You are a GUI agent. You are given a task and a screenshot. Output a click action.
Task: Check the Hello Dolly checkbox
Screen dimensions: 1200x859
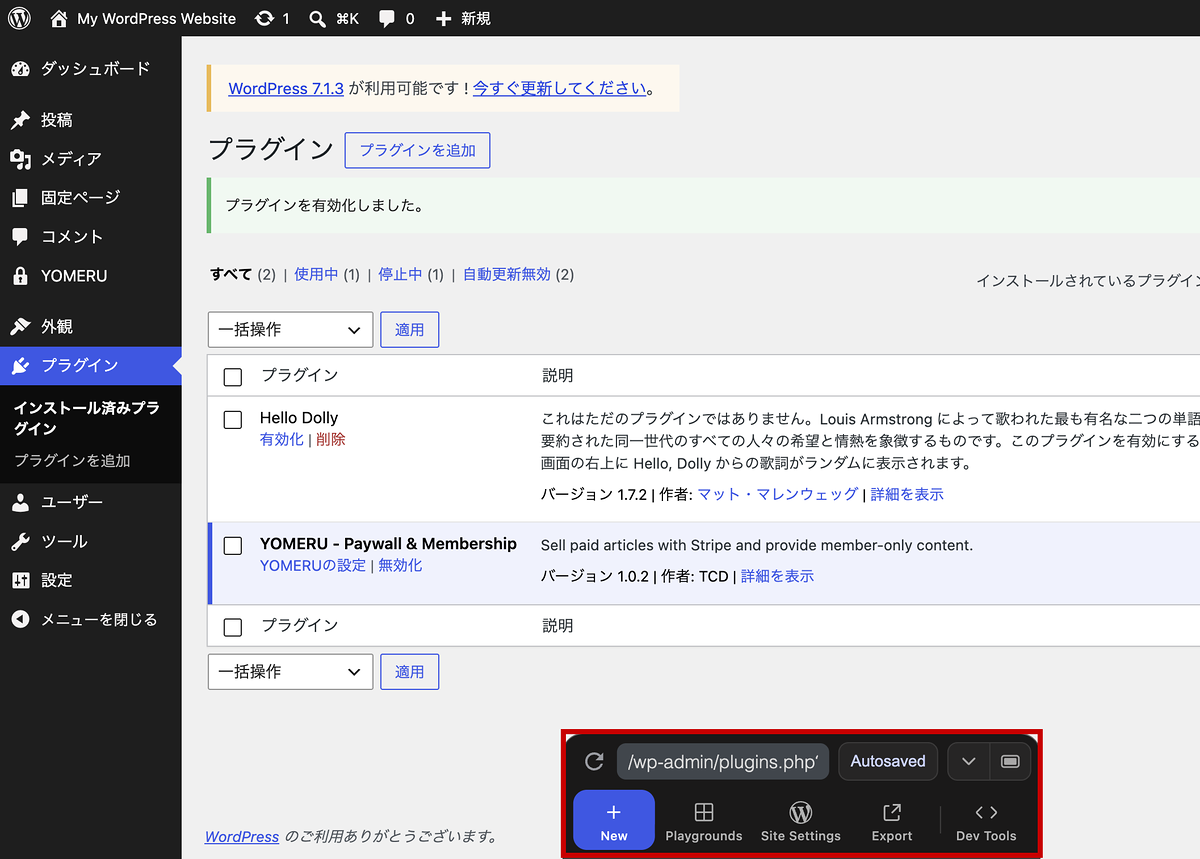[233, 420]
